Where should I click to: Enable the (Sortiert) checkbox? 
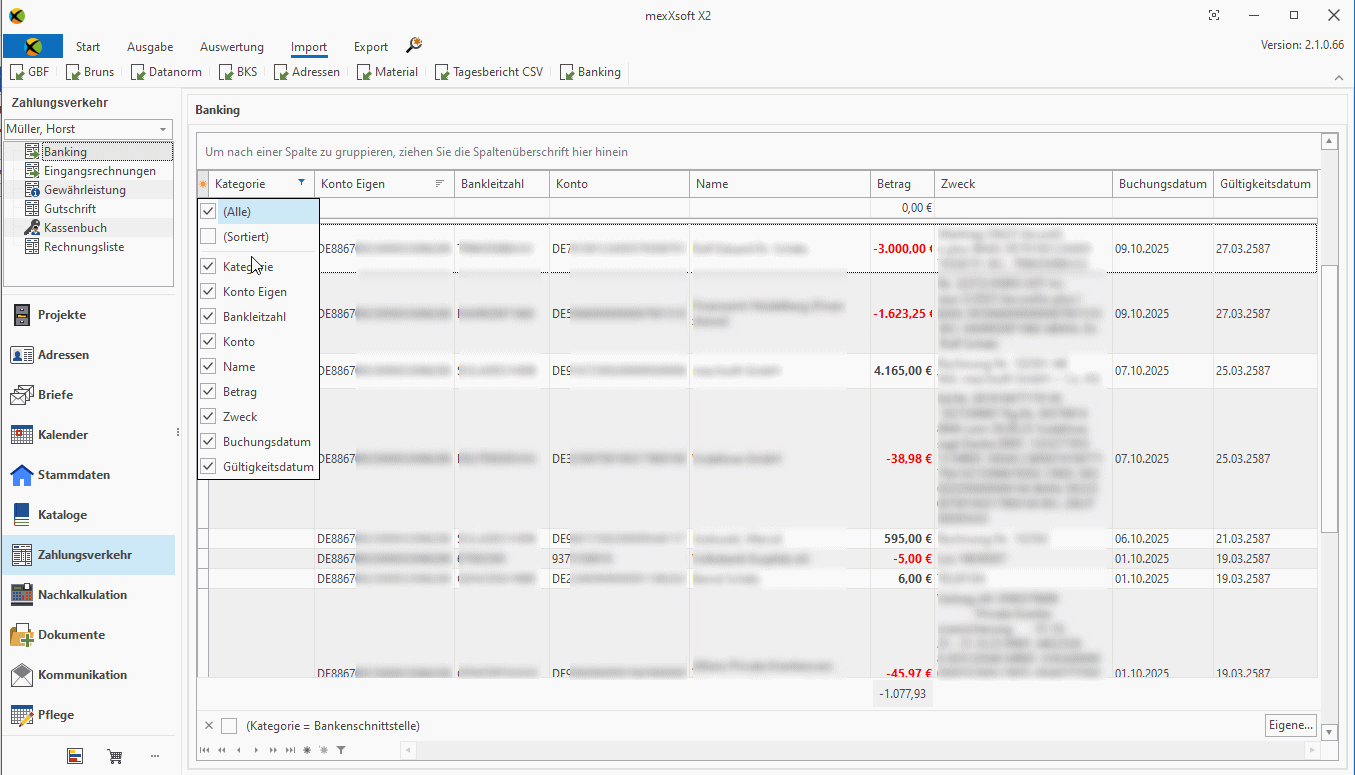click(x=208, y=237)
